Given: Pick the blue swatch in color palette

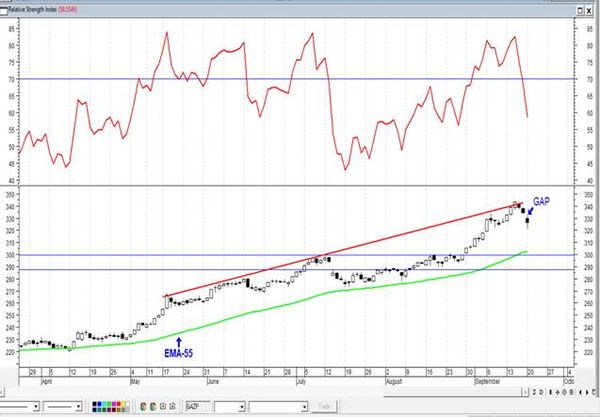Looking at the screenshot, I should (100, 404).
